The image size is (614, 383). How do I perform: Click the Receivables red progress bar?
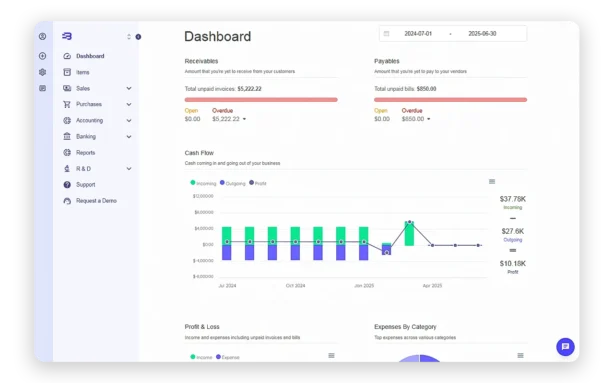coord(261,99)
